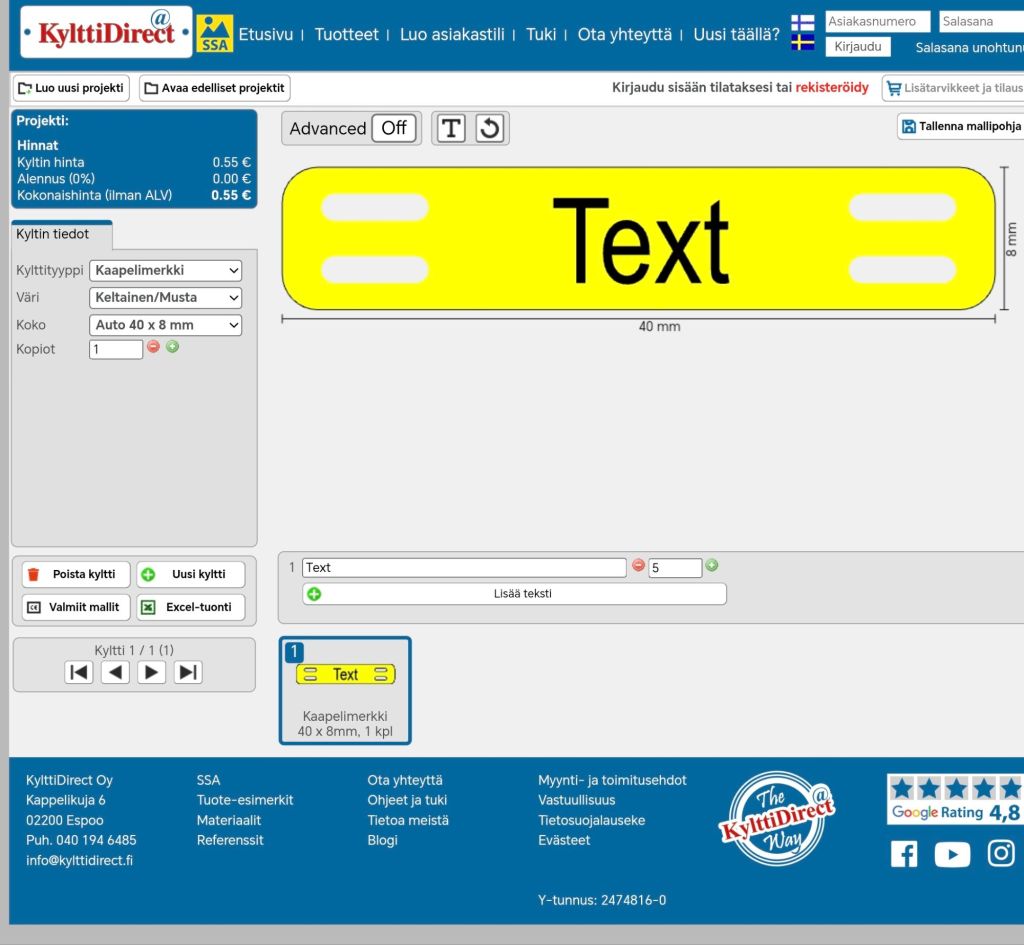Click the rotate/reset arrow icon

[x=489, y=128]
